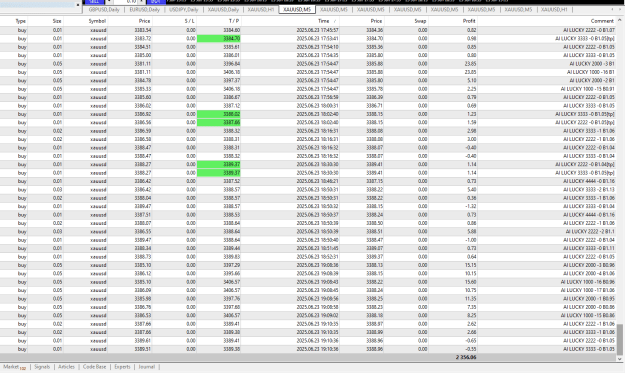Switch to the Signals tab
The image size is (625, 373).
[42, 367]
